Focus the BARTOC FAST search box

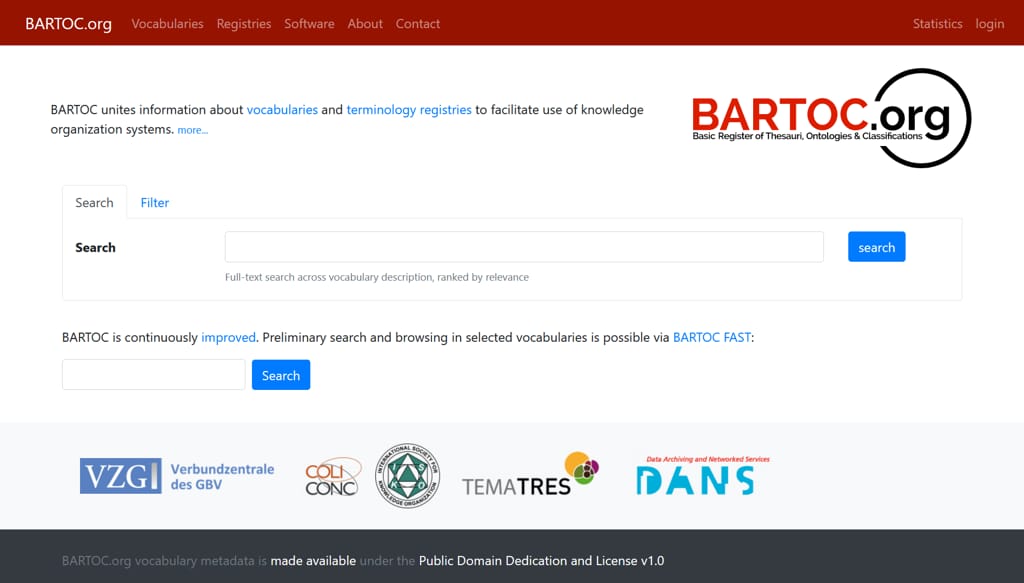[x=153, y=375]
